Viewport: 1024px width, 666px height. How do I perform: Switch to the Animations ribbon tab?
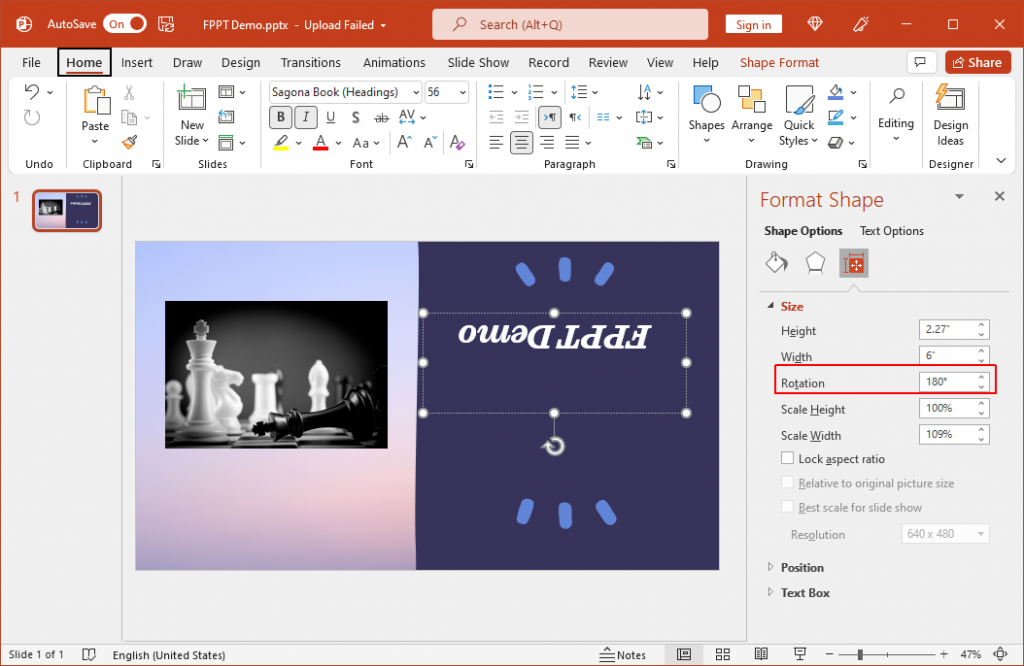[394, 62]
